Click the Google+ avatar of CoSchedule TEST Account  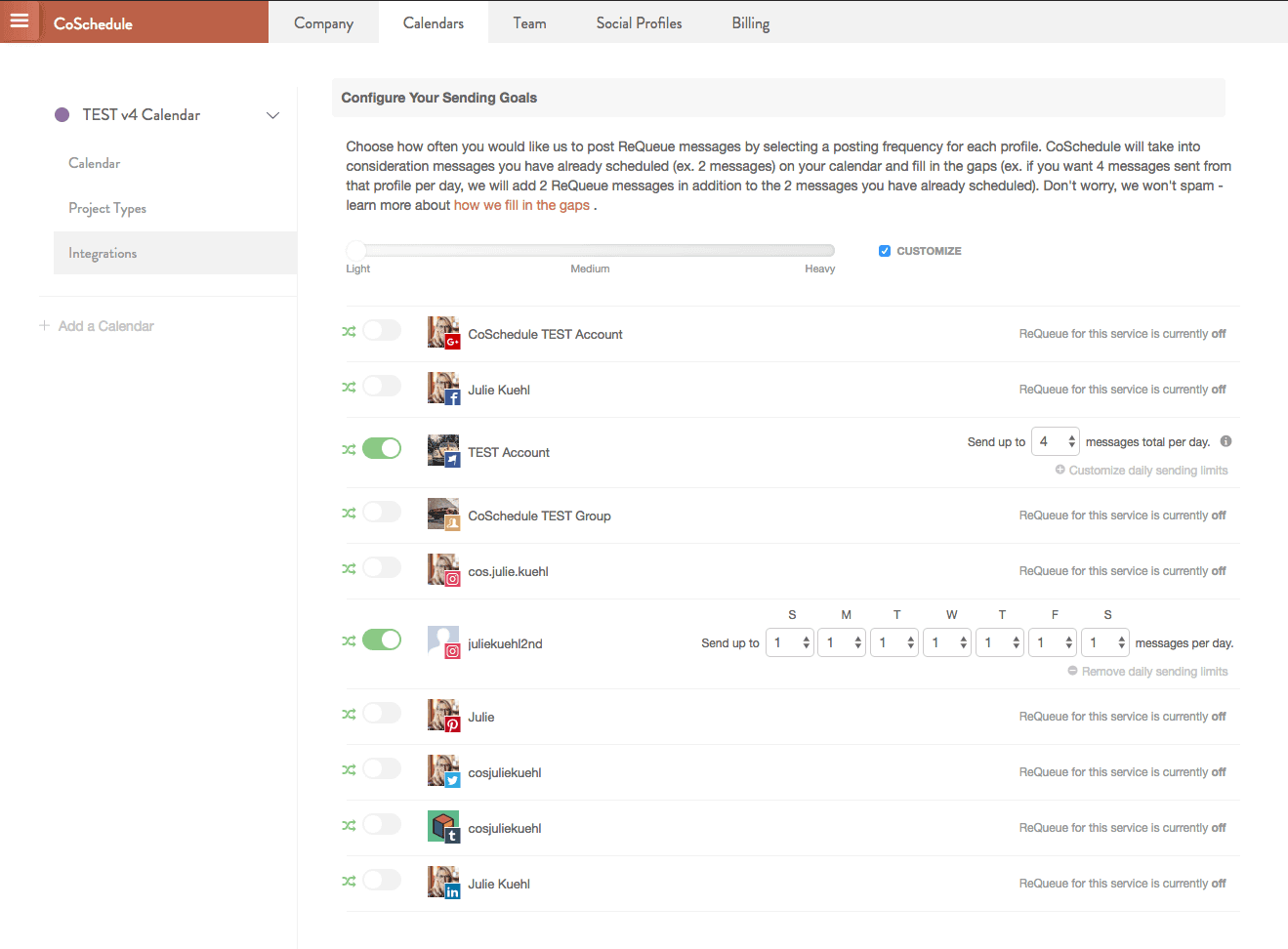(443, 333)
